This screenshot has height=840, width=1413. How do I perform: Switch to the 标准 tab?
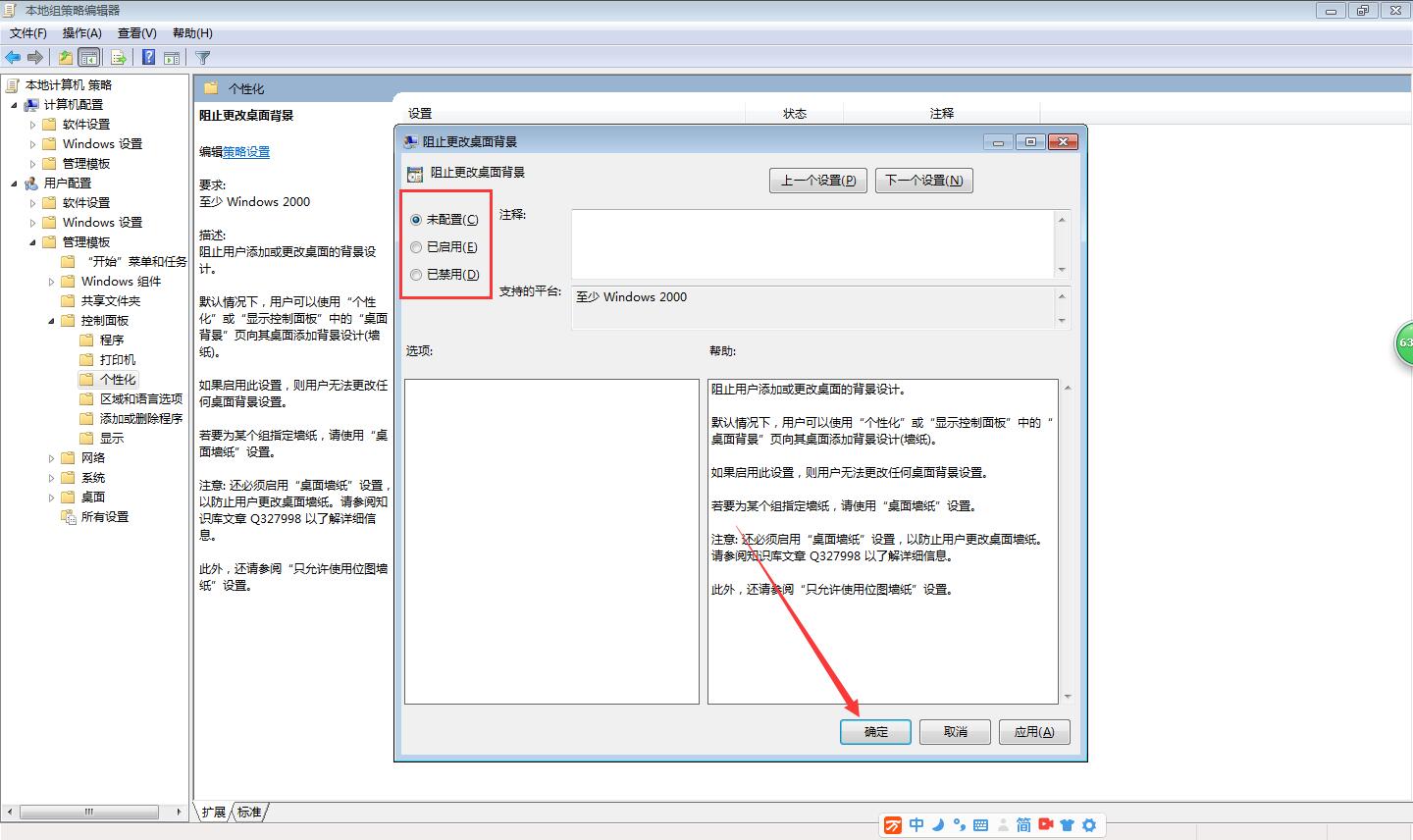tap(250, 813)
